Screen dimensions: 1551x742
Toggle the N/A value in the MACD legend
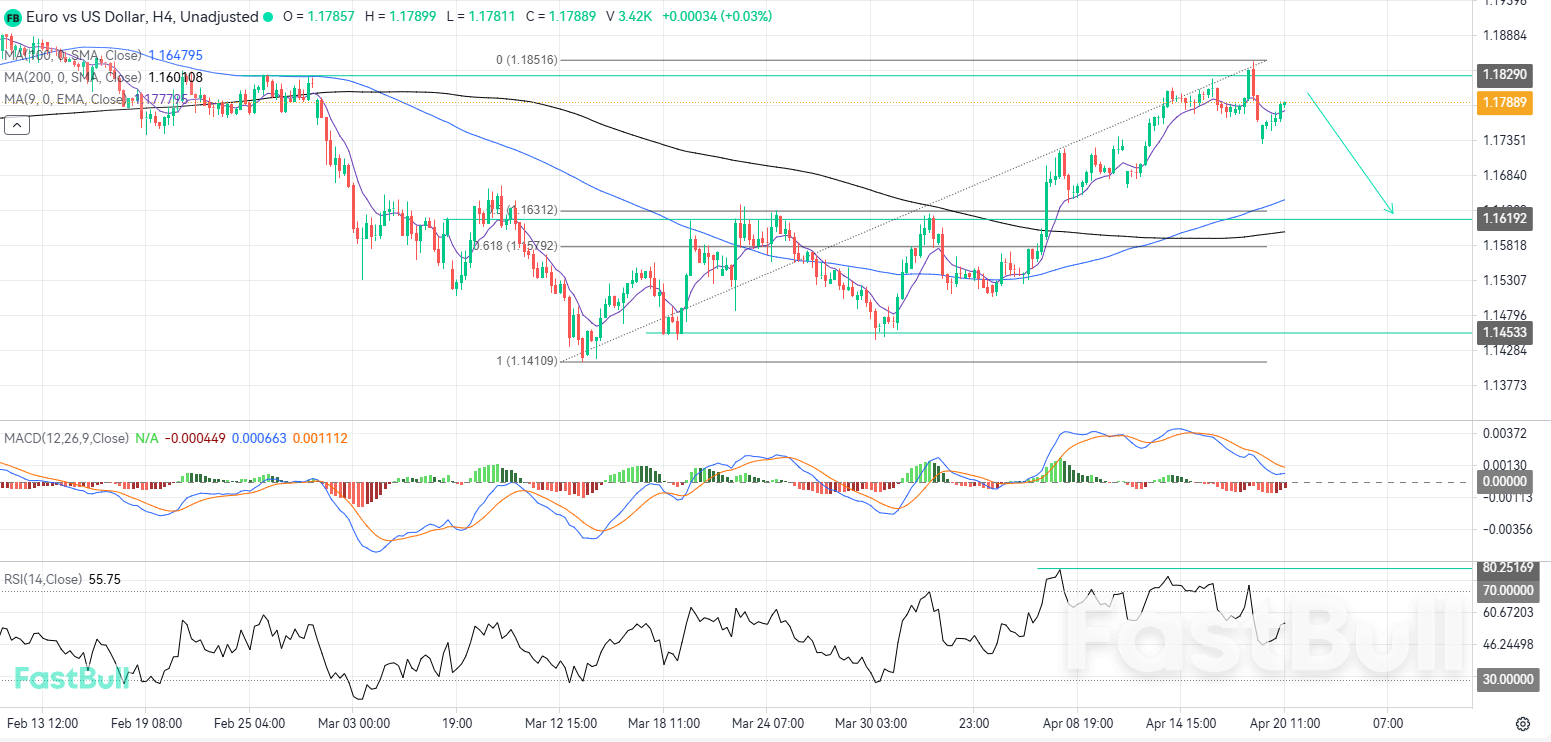click(144, 438)
